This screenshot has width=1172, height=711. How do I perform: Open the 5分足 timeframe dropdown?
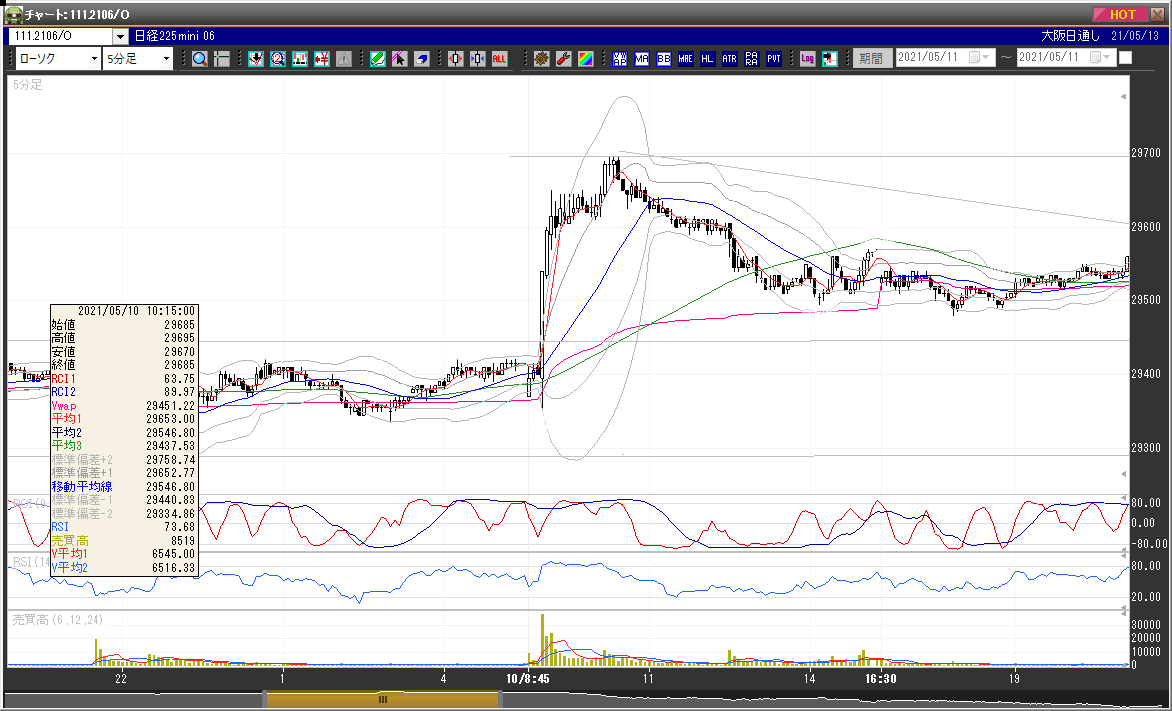click(138, 58)
